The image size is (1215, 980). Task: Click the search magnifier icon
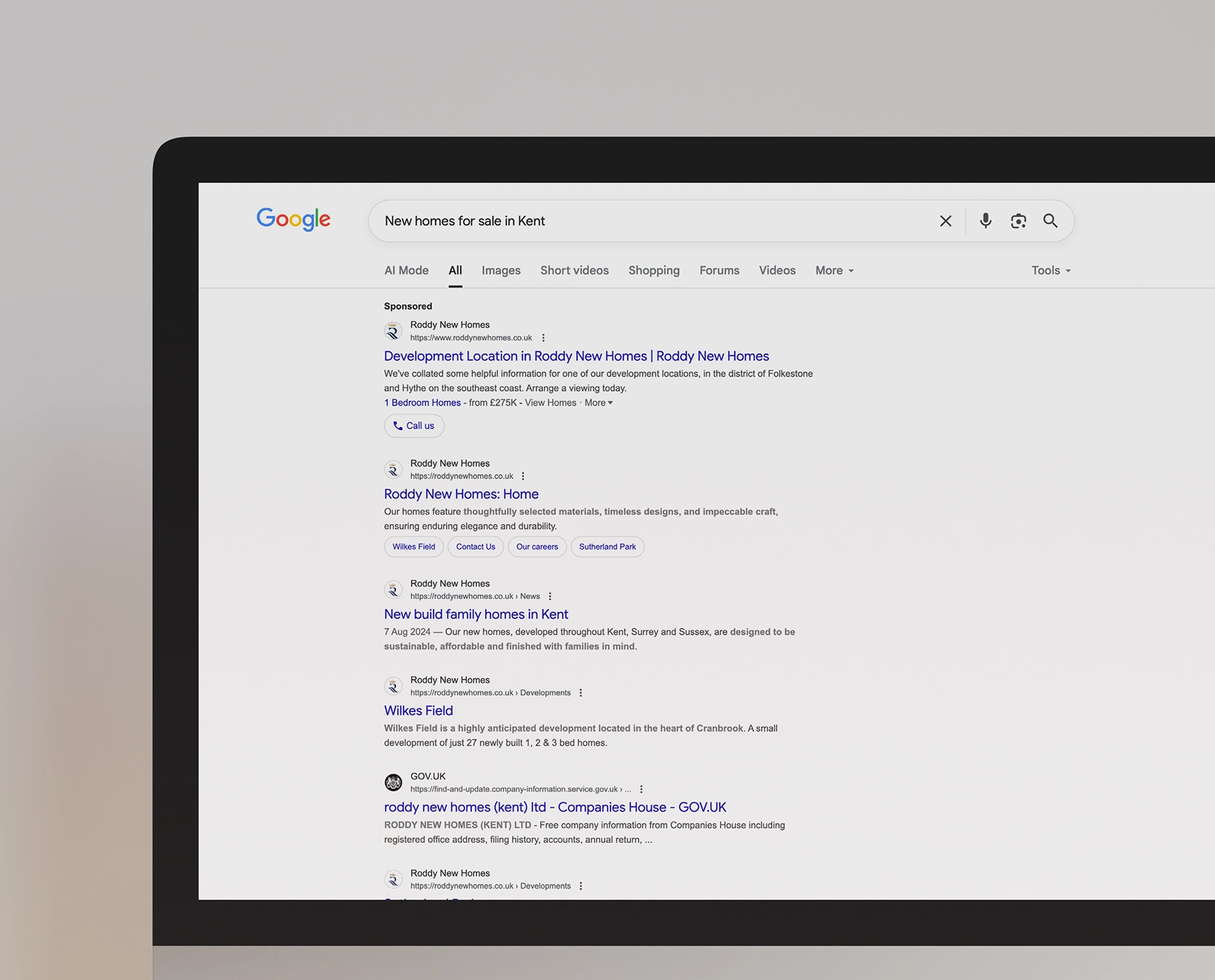(1051, 221)
